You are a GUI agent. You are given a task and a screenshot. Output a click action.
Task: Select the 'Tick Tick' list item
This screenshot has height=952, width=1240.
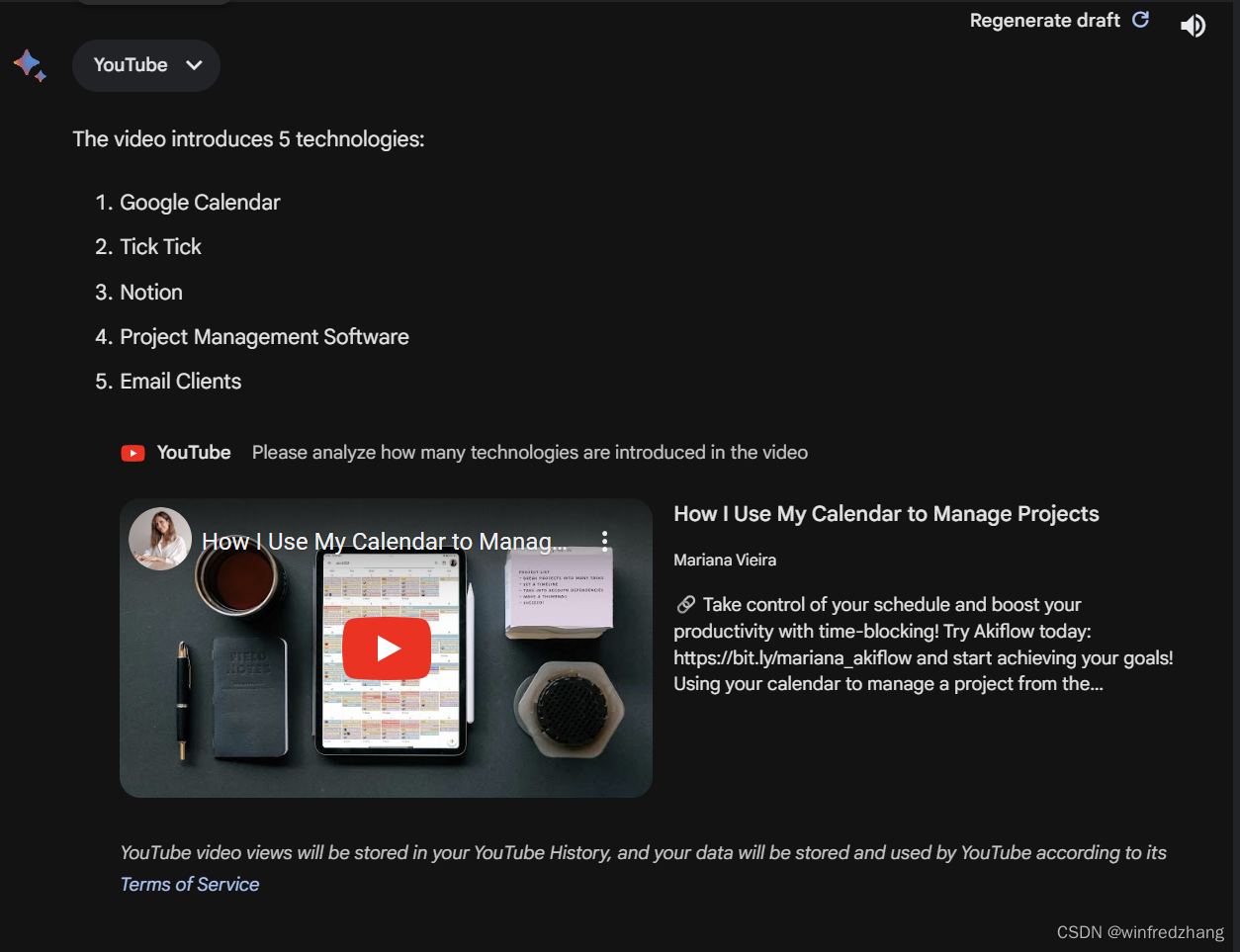coord(160,247)
